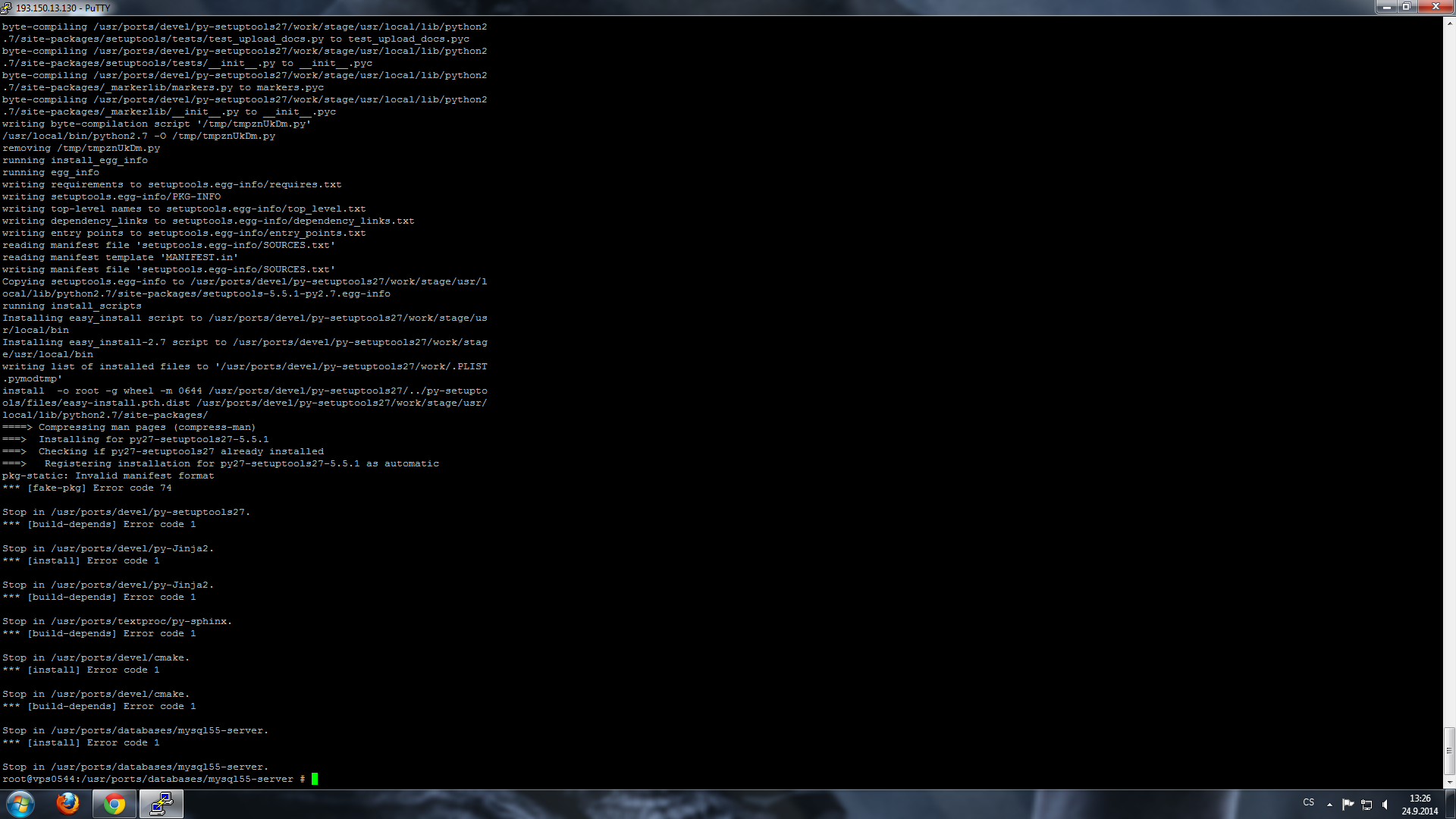Screen dimensions: 1456x819
Task: Click 'pkg-static: Invalid manifest format' line
Action: click(x=108, y=475)
